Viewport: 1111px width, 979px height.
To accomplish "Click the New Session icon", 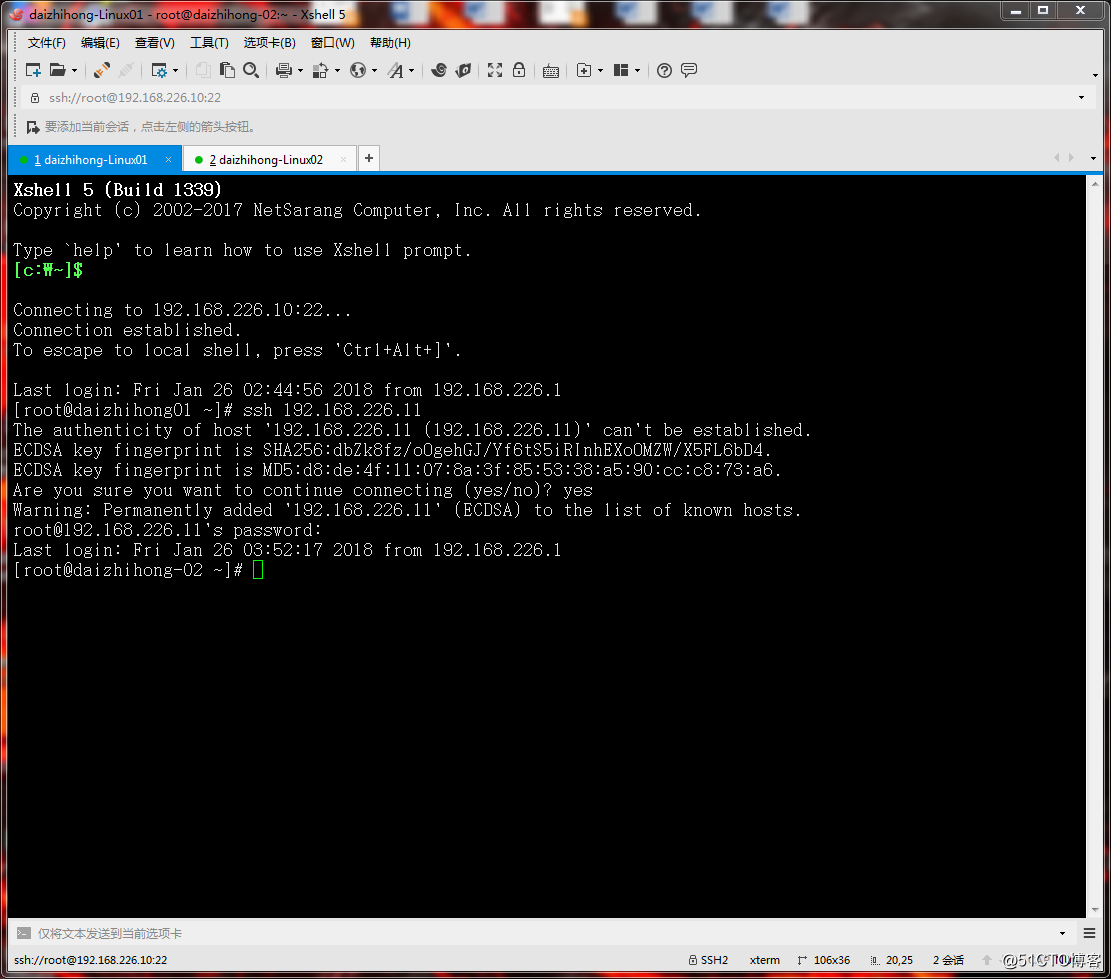I will [x=33, y=70].
